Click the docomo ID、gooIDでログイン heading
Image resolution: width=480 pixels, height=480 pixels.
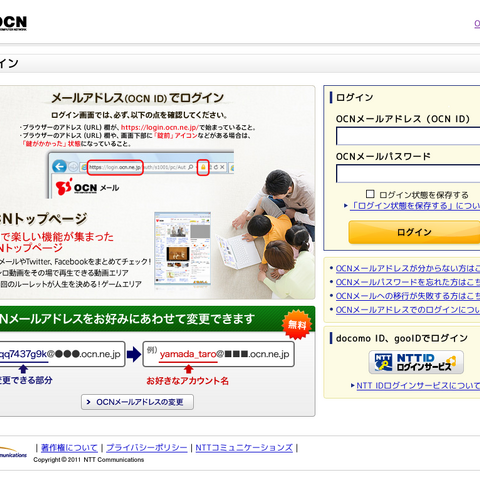point(402,338)
